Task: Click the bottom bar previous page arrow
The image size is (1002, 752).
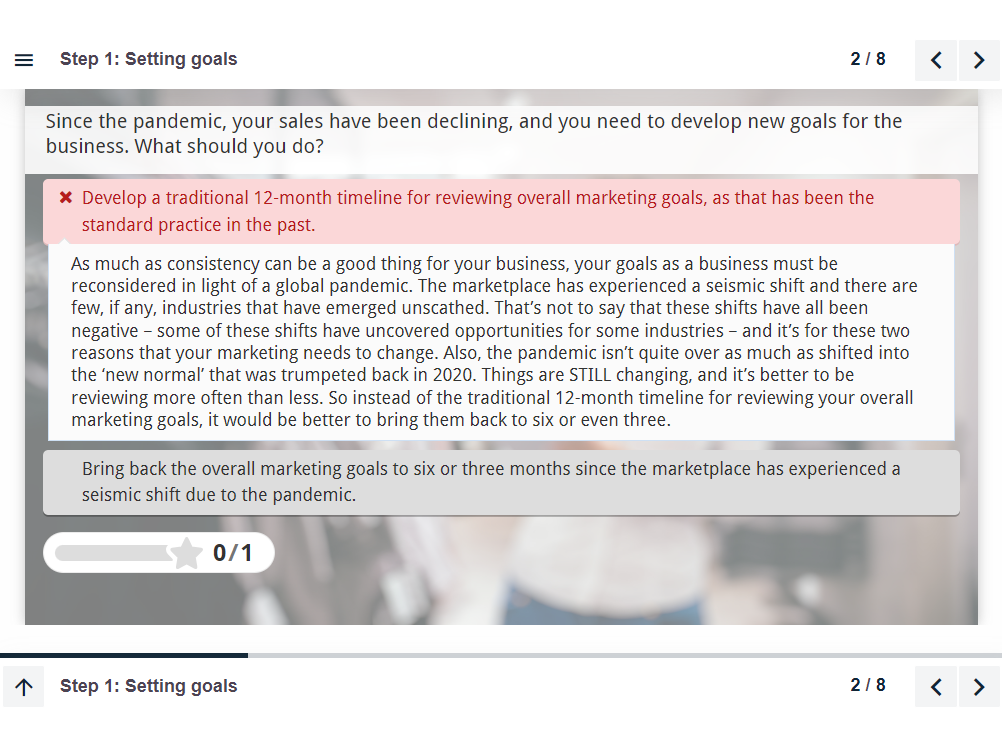Action: (x=936, y=687)
